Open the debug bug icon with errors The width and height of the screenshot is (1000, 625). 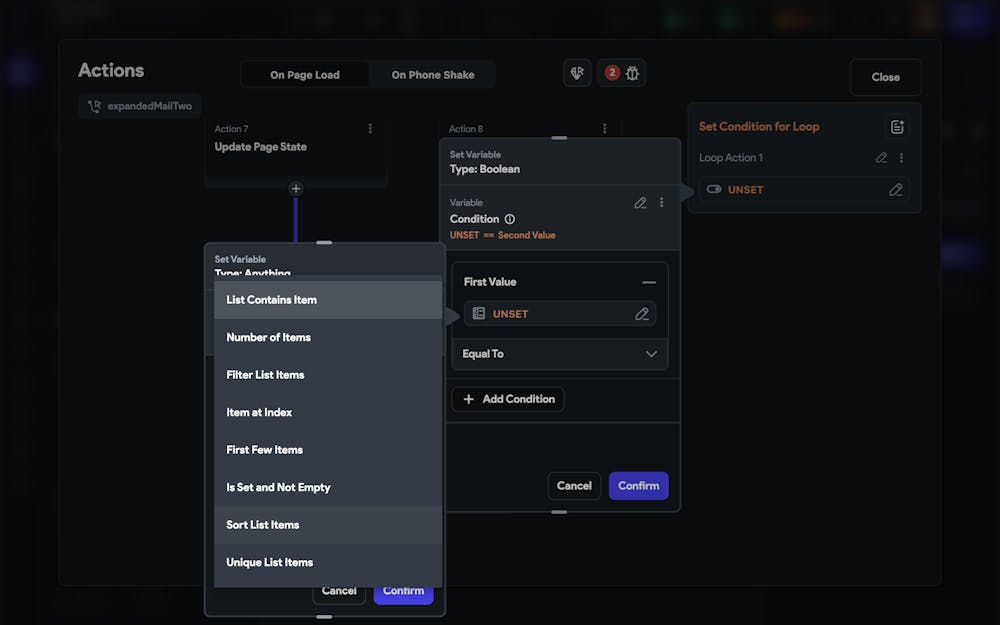click(632, 73)
